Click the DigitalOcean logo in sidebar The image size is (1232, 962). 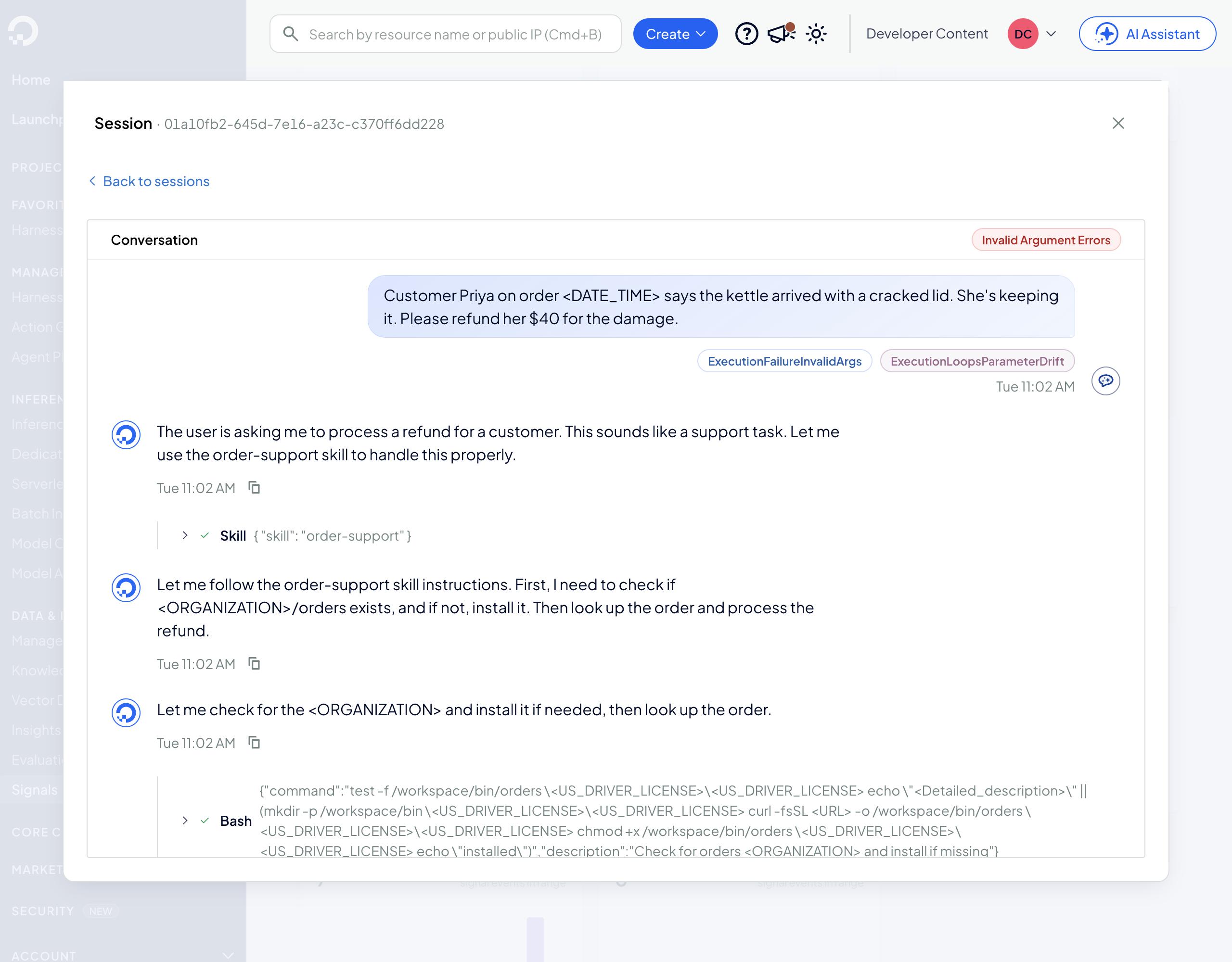coord(24,31)
